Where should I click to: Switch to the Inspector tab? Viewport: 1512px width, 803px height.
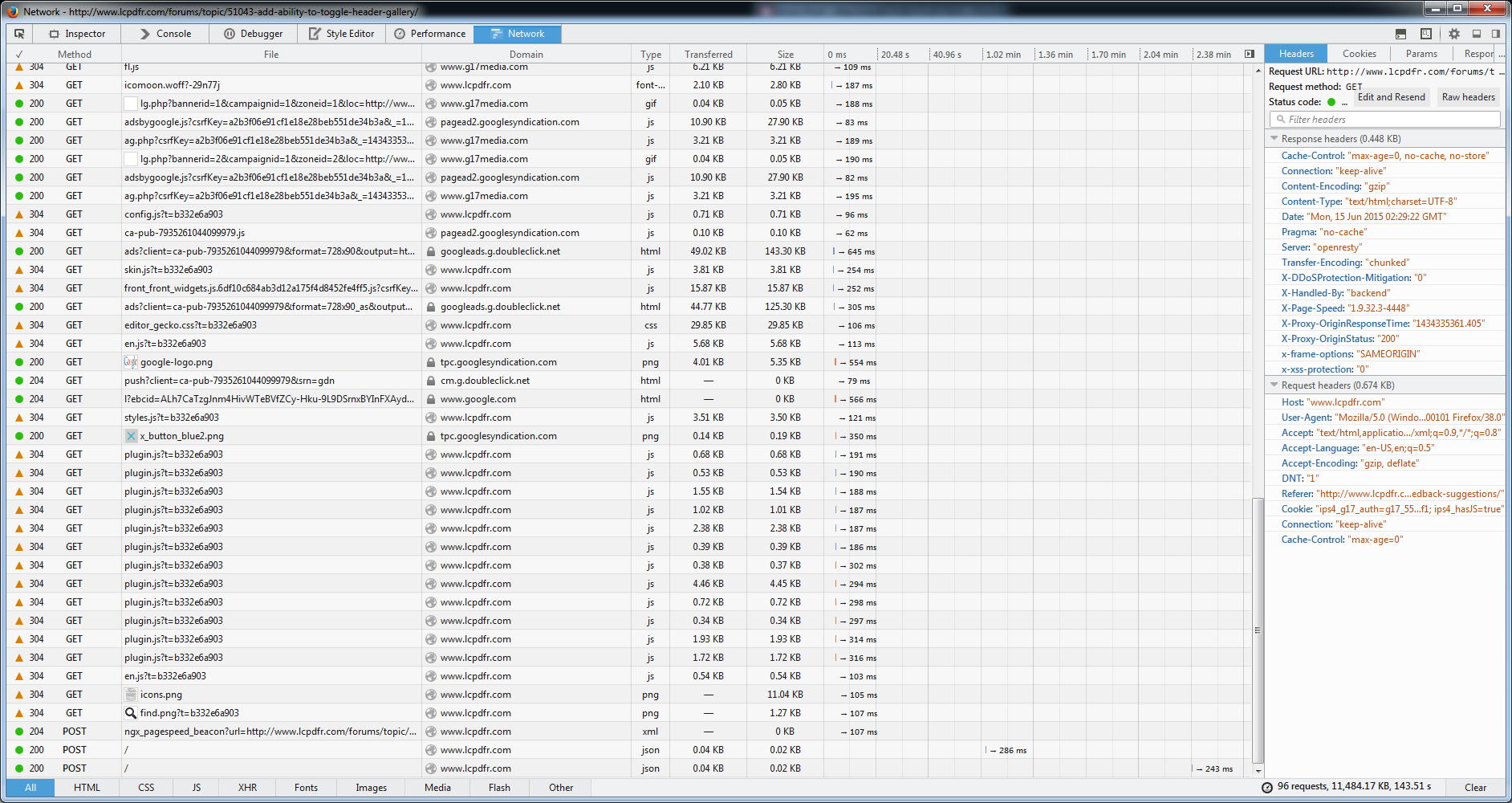[x=77, y=34]
